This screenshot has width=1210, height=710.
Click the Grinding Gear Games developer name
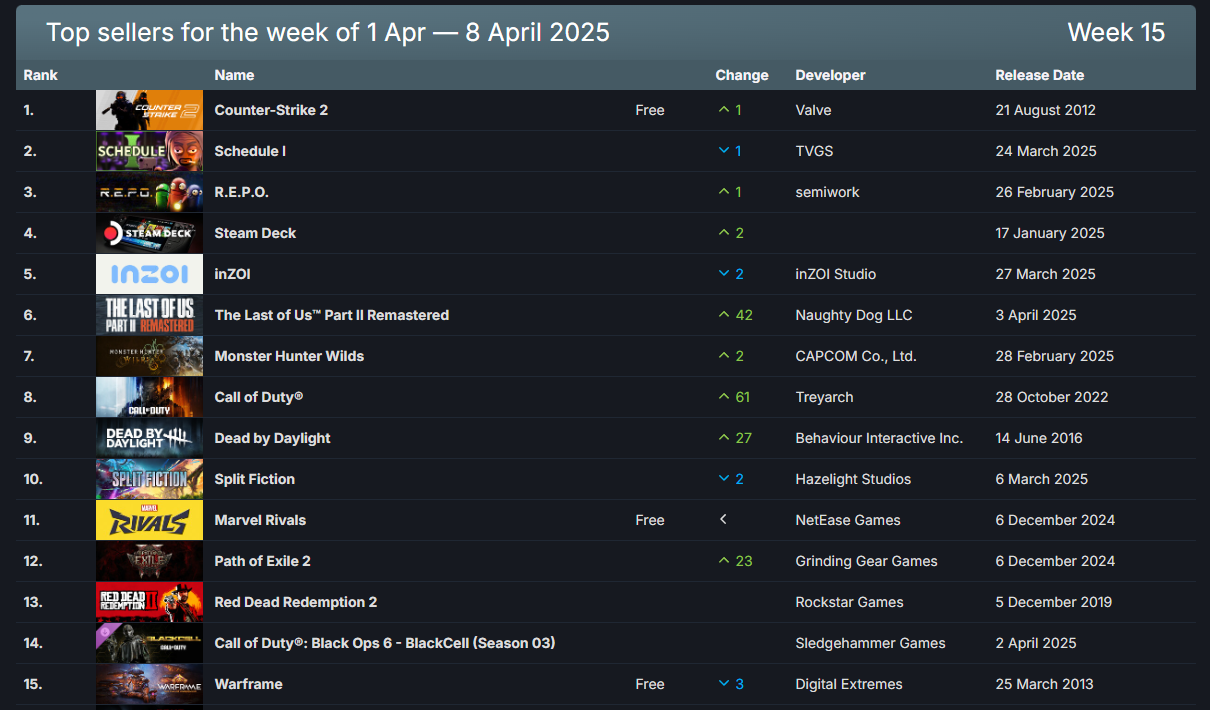point(867,561)
